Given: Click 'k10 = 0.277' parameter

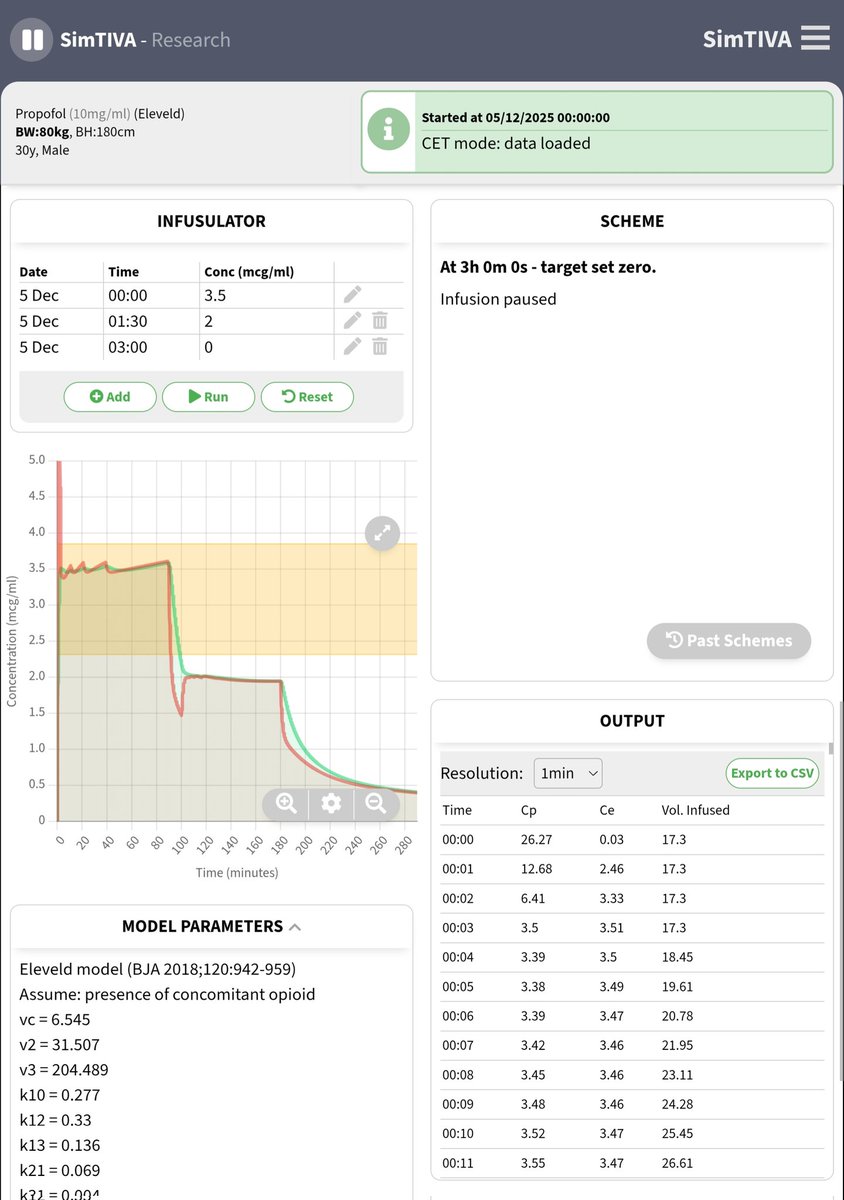Looking at the screenshot, I should 62,1095.
